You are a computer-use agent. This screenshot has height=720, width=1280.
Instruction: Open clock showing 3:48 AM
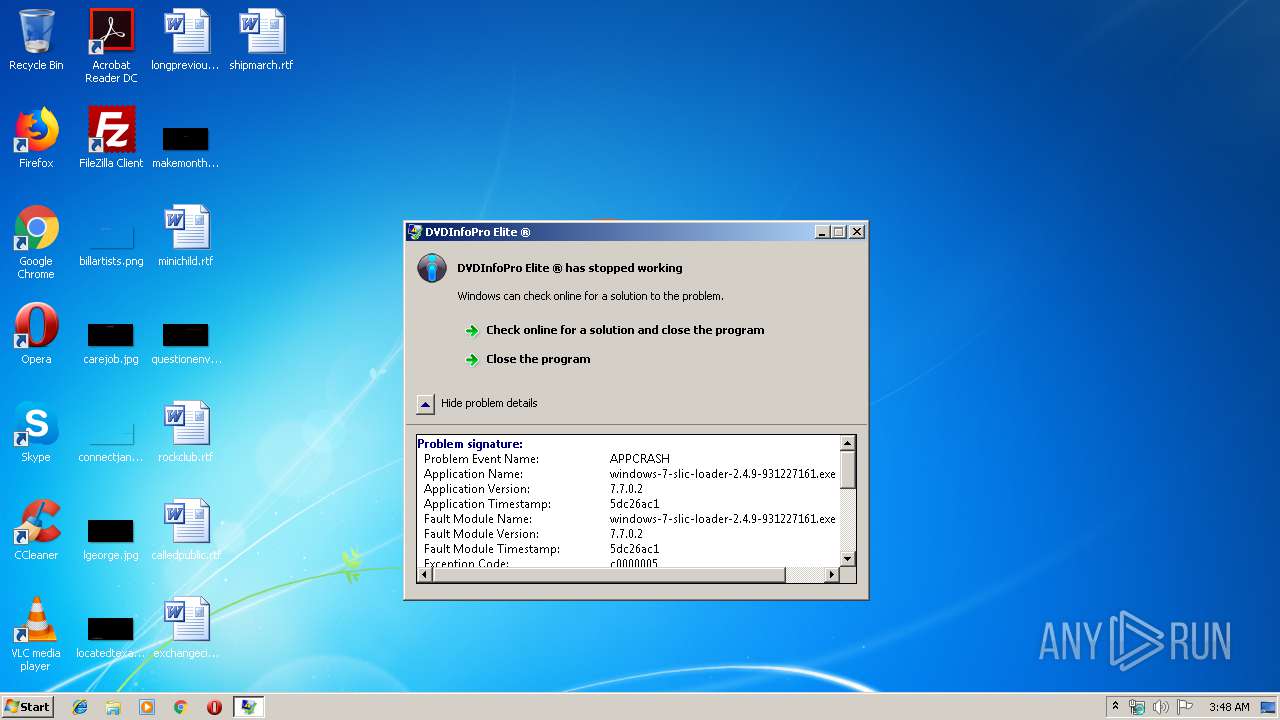[x=1229, y=707]
